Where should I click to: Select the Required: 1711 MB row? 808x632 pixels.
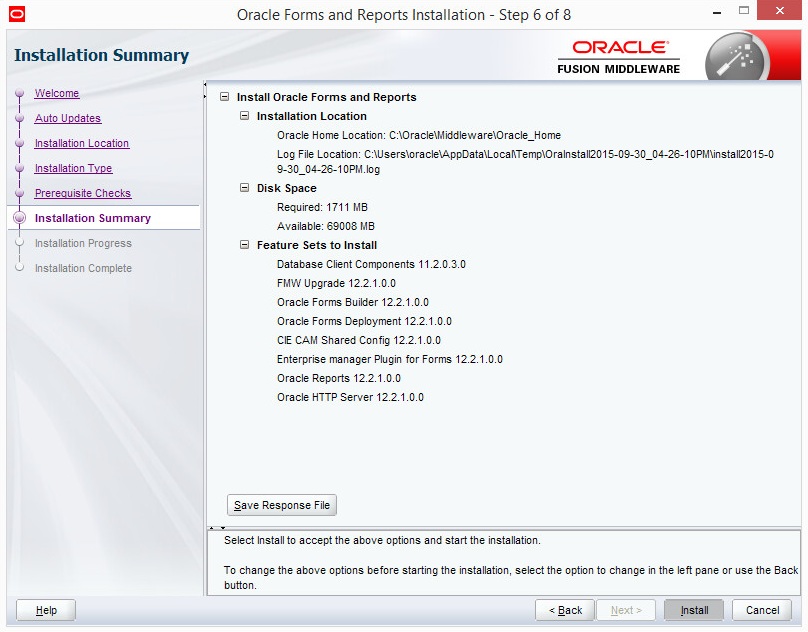coord(322,207)
